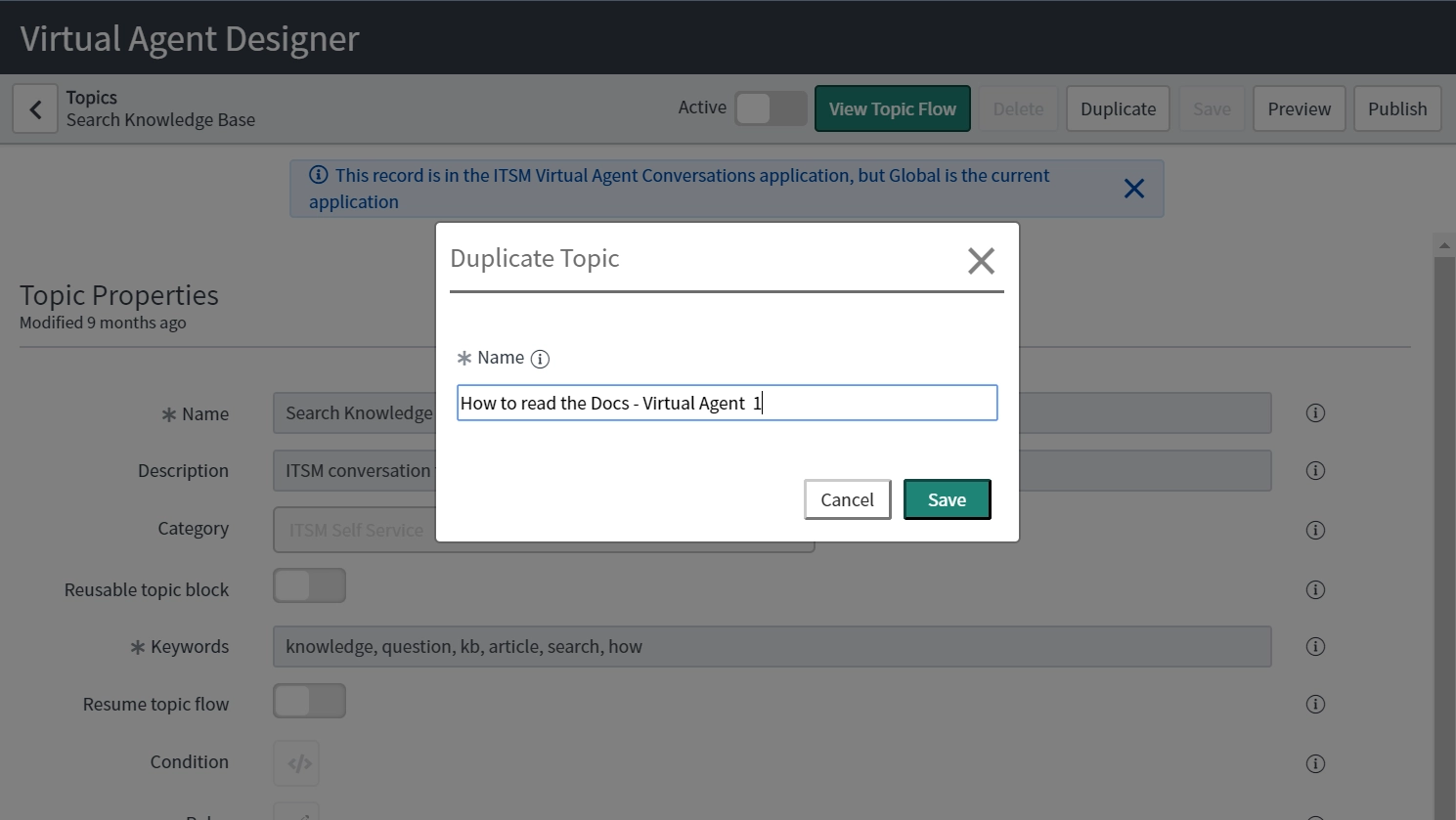Screen dimensions: 1456x820
Task: Click the Topic Properties heading
Action: 119,294
